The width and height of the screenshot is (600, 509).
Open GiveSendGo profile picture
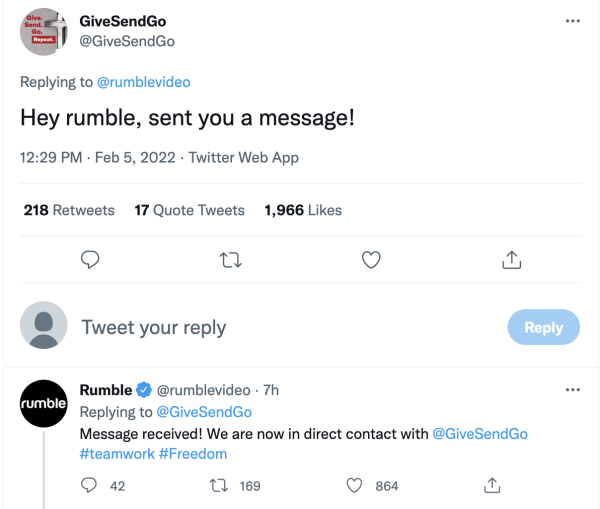pos(44,30)
